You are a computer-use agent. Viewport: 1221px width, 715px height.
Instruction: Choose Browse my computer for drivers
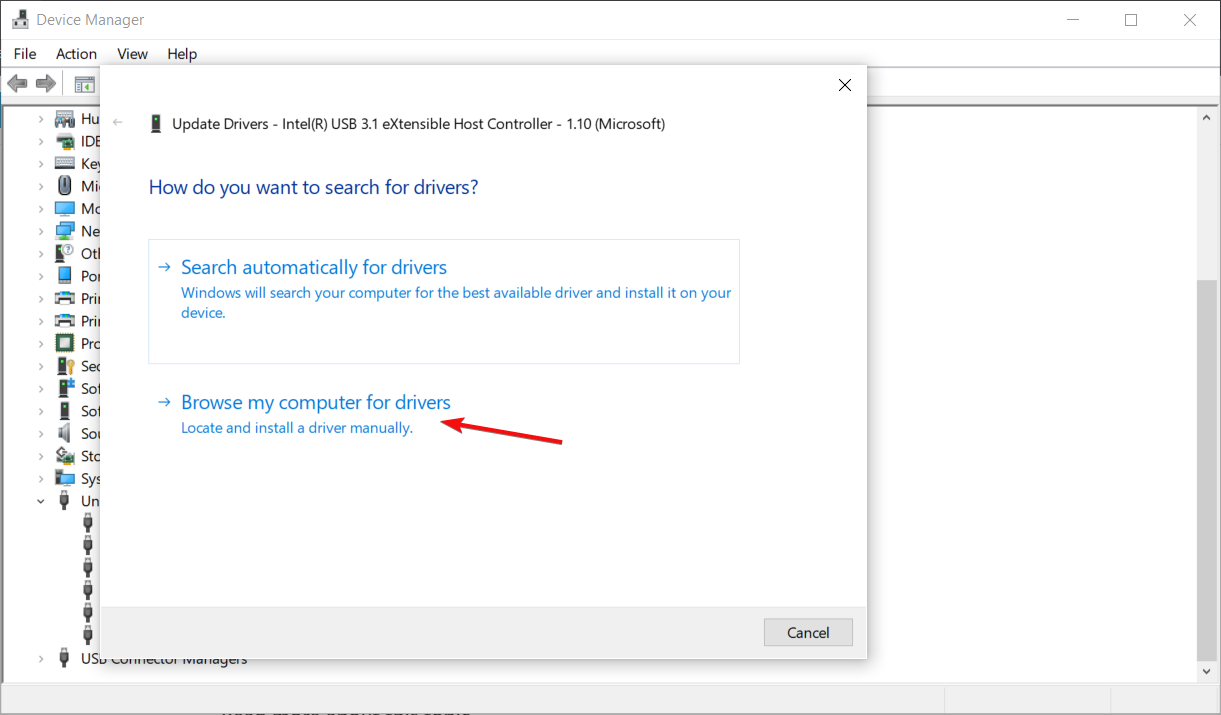(315, 402)
